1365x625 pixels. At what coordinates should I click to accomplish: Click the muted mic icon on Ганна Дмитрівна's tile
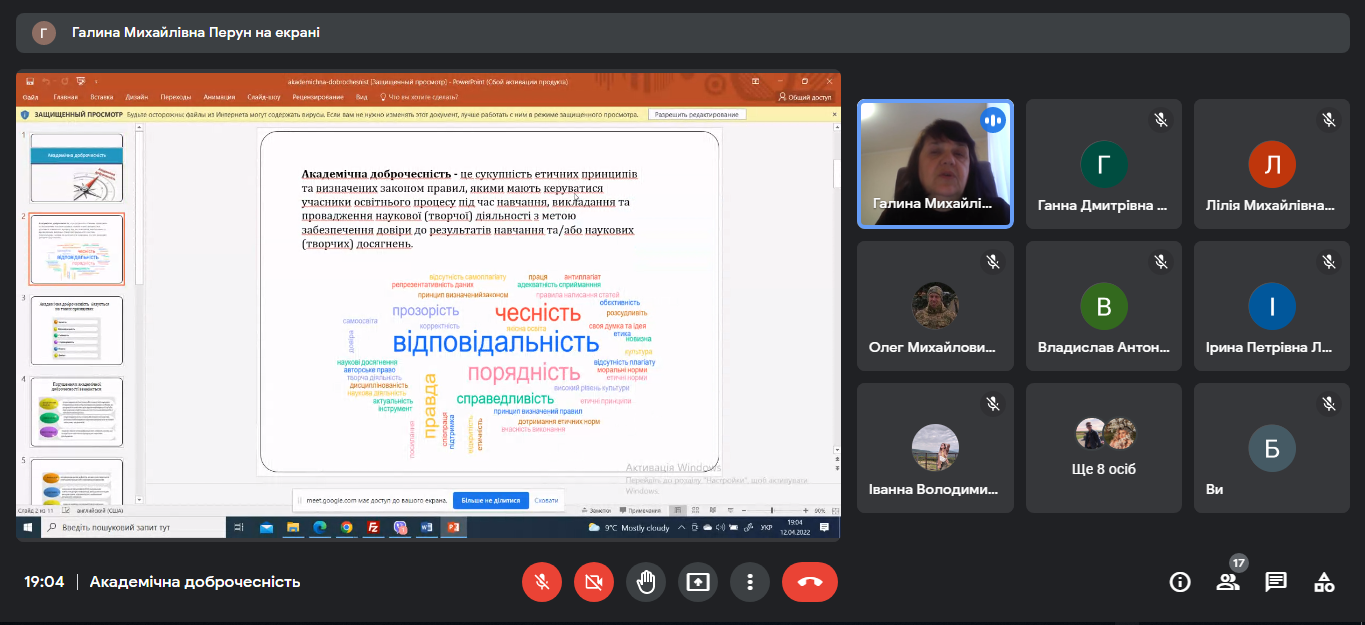[1161, 120]
